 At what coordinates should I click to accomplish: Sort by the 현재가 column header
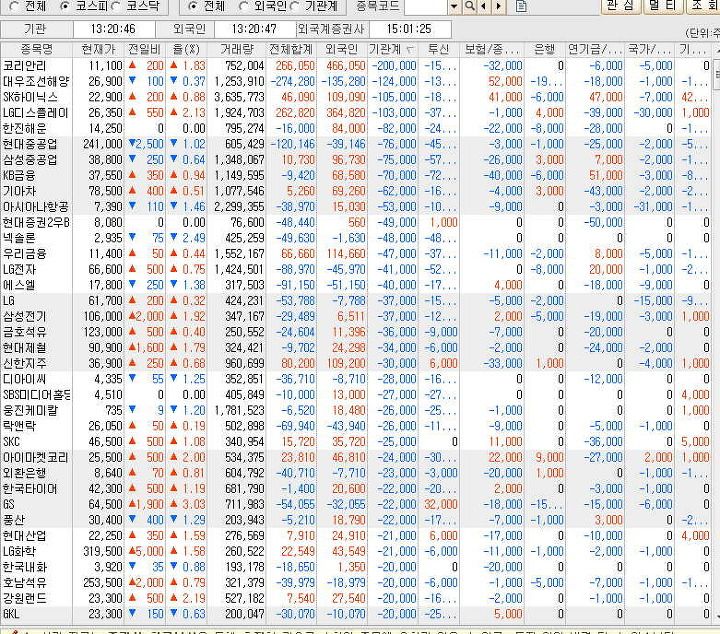coord(98,49)
